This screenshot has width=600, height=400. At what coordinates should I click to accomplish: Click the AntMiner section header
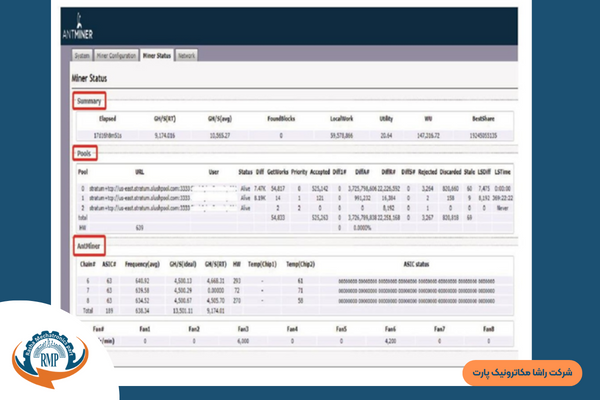coord(91,244)
